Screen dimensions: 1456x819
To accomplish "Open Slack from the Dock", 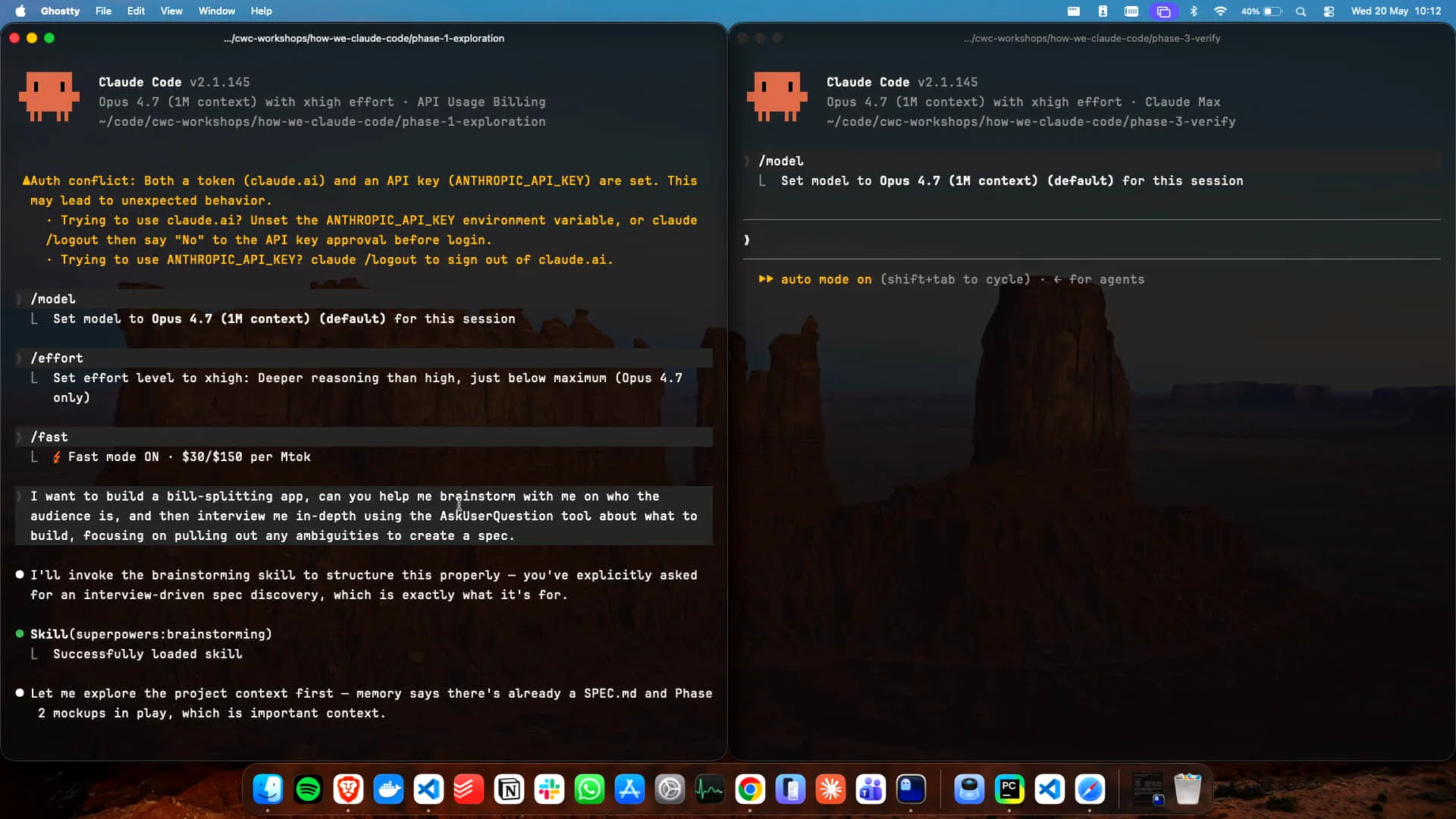I will [x=549, y=789].
